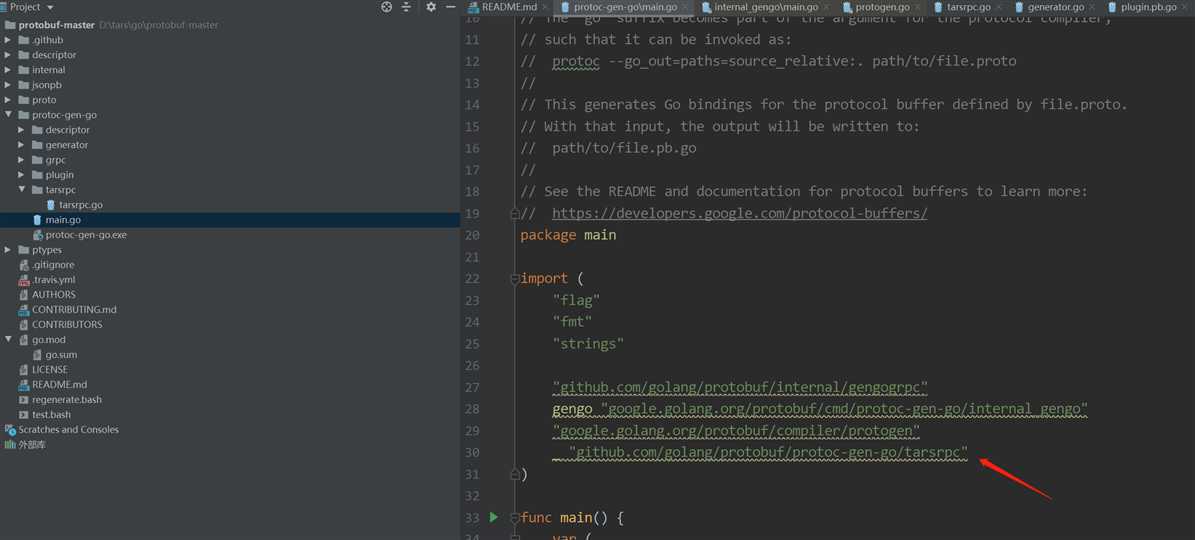The image size is (1195, 540).
Task: Expand the internal folder arrow
Action: point(8,70)
